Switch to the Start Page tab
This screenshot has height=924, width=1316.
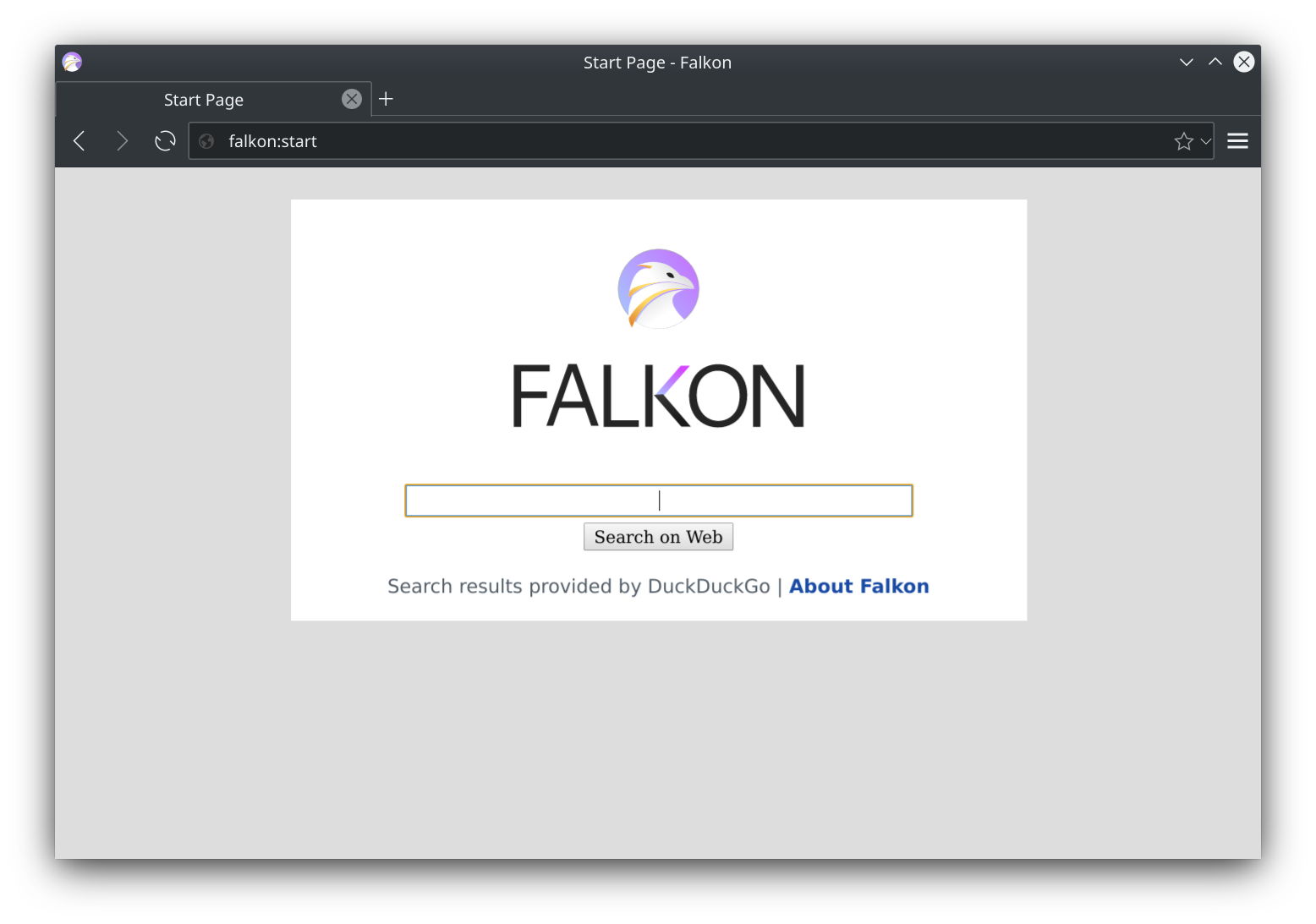pos(203,99)
